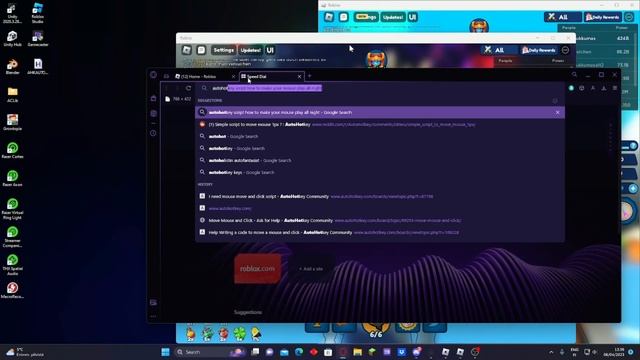Remove the highlighted autohotkey suggestion

(558, 112)
